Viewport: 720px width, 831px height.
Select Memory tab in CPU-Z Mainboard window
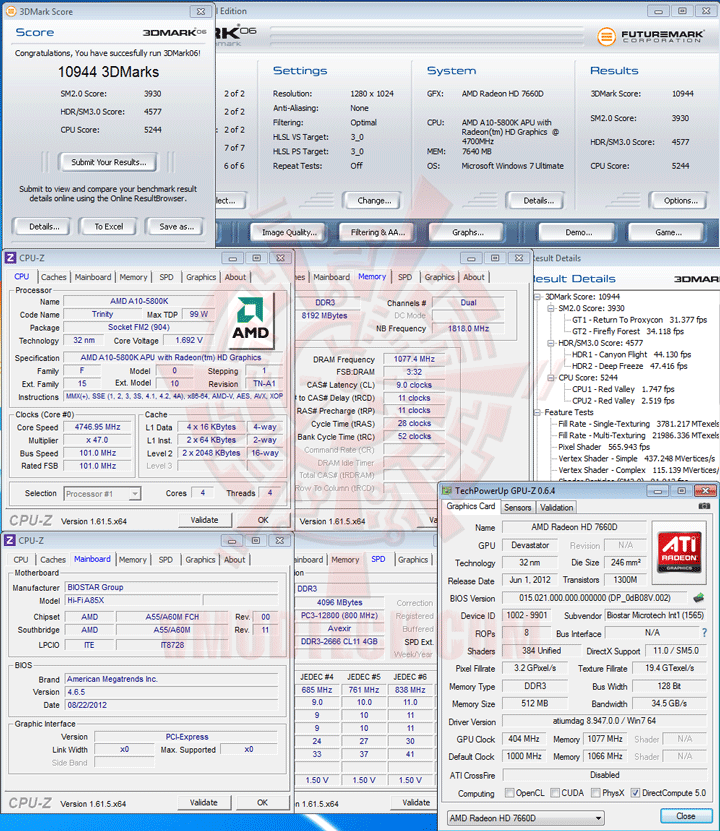click(x=132, y=560)
